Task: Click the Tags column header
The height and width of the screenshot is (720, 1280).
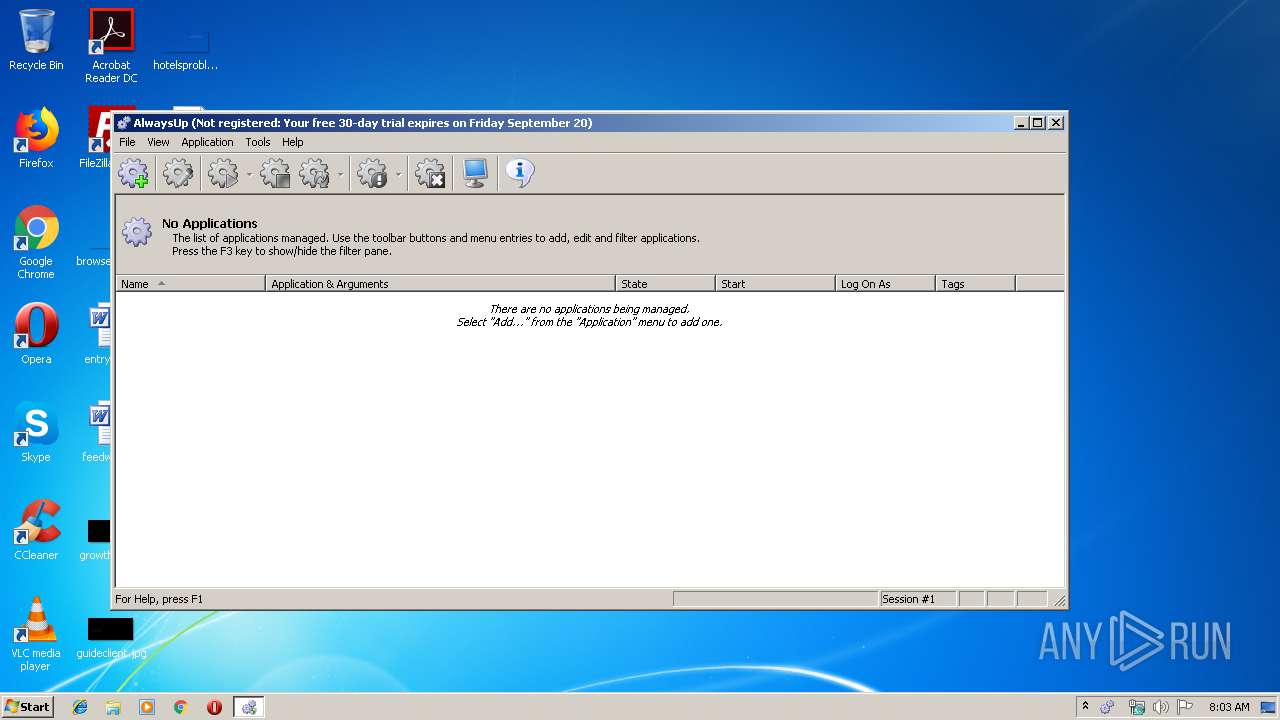Action: pyautogui.click(x=976, y=284)
